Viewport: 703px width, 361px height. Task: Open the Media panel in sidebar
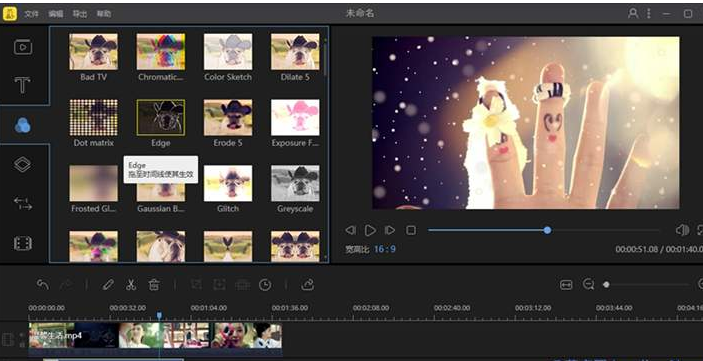(23, 47)
